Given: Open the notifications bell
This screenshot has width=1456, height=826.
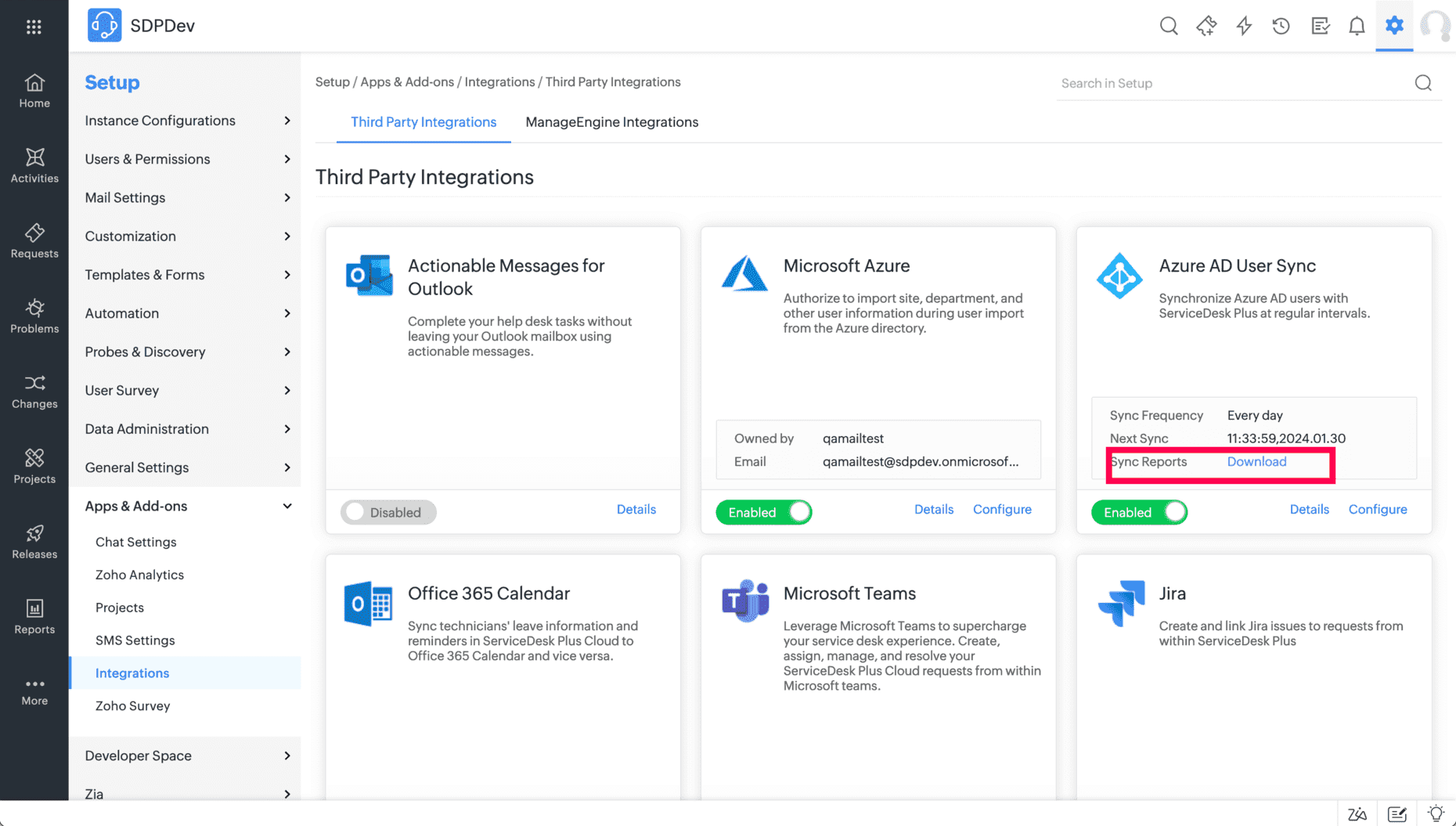Looking at the screenshot, I should (1357, 26).
